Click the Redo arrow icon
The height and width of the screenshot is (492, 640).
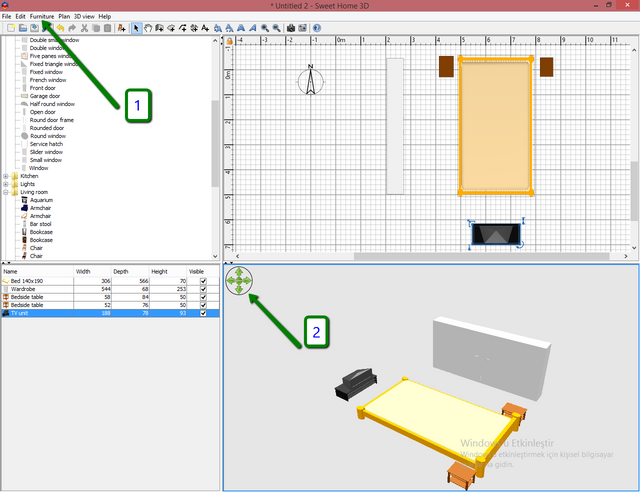(x=72, y=28)
